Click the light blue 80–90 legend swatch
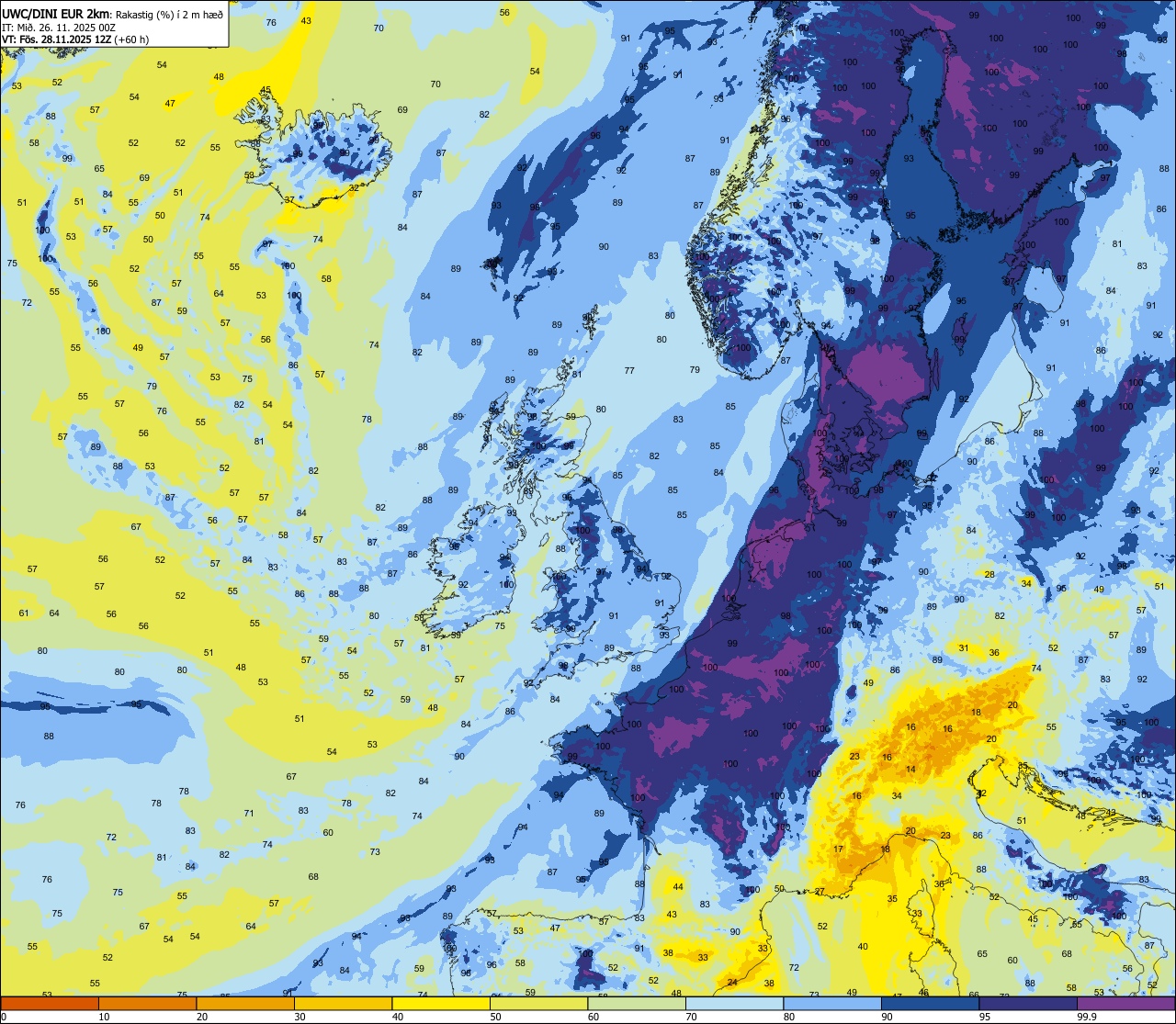This screenshot has width=1176, height=1024. (x=832, y=1004)
